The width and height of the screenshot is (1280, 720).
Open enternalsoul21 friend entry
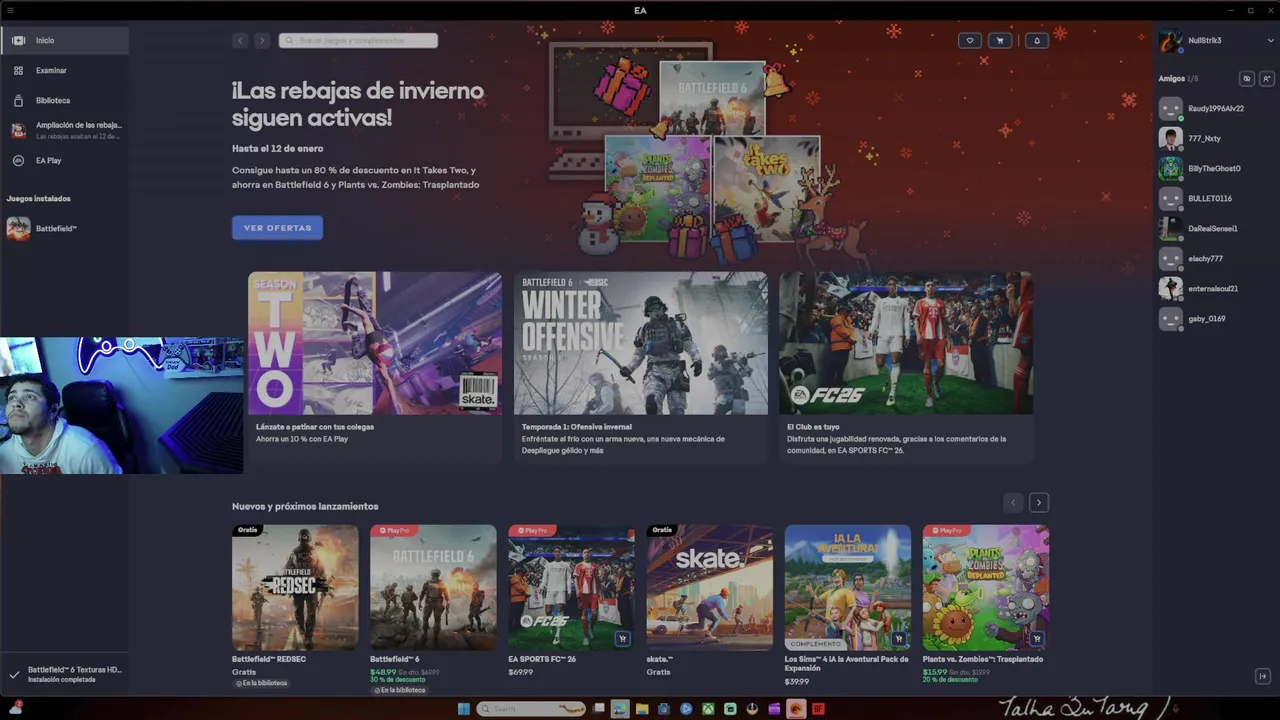(1215, 288)
